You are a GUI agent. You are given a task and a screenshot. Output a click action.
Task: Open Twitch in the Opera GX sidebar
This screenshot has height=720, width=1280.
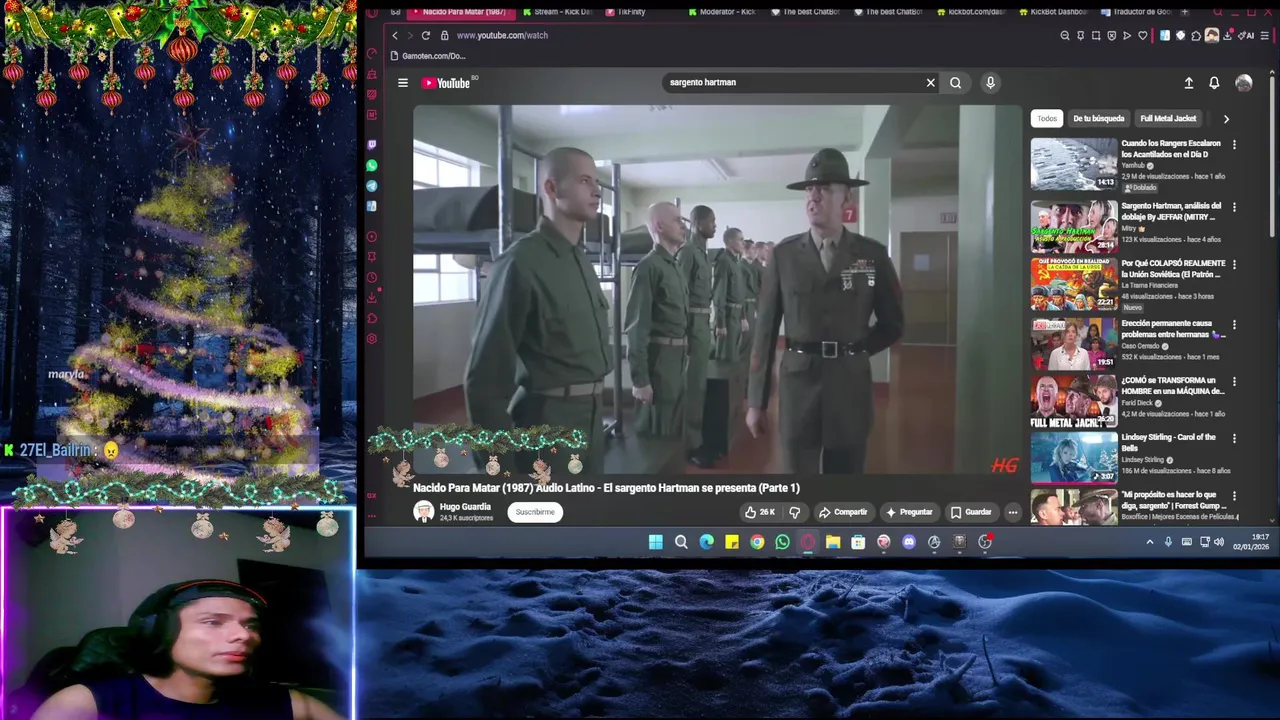coord(372,145)
